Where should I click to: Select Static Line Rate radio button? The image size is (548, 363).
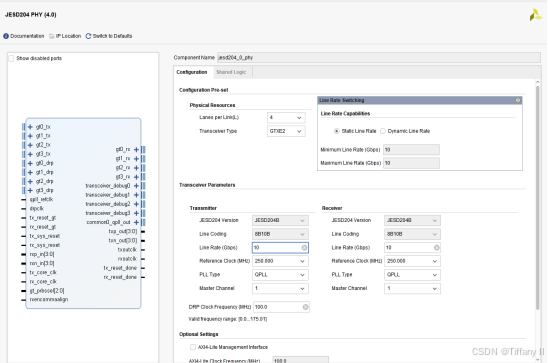point(337,131)
